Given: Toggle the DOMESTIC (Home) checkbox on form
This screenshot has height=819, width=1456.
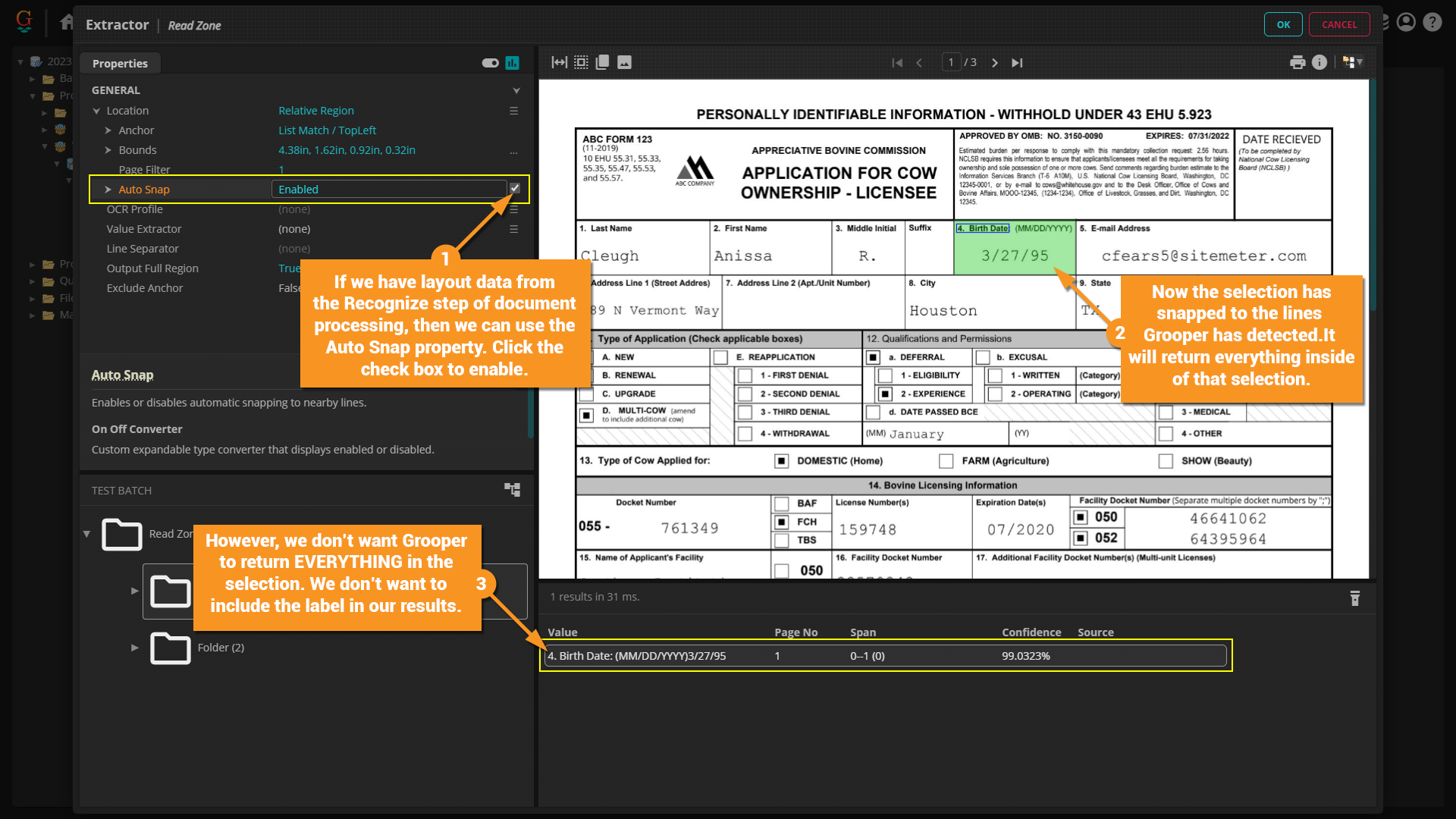Looking at the screenshot, I should pyautogui.click(x=782, y=461).
